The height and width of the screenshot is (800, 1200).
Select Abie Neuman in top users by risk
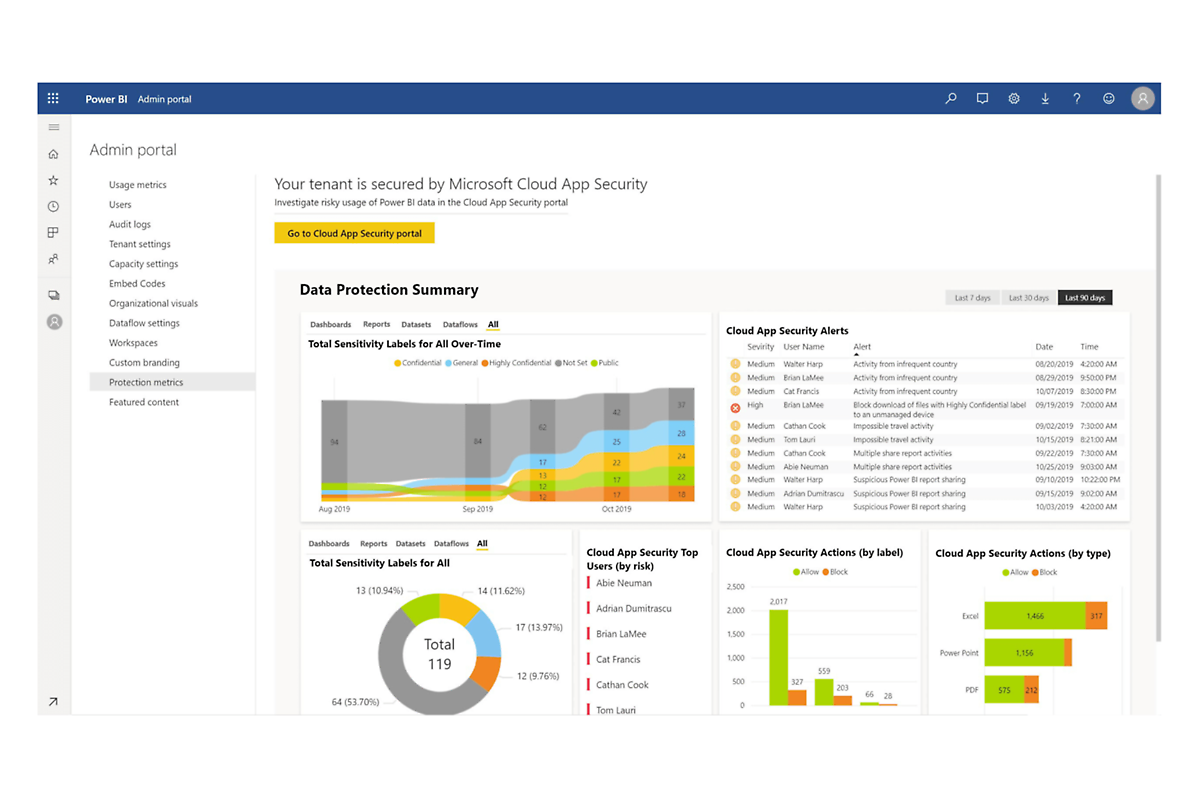click(x=624, y=583)
